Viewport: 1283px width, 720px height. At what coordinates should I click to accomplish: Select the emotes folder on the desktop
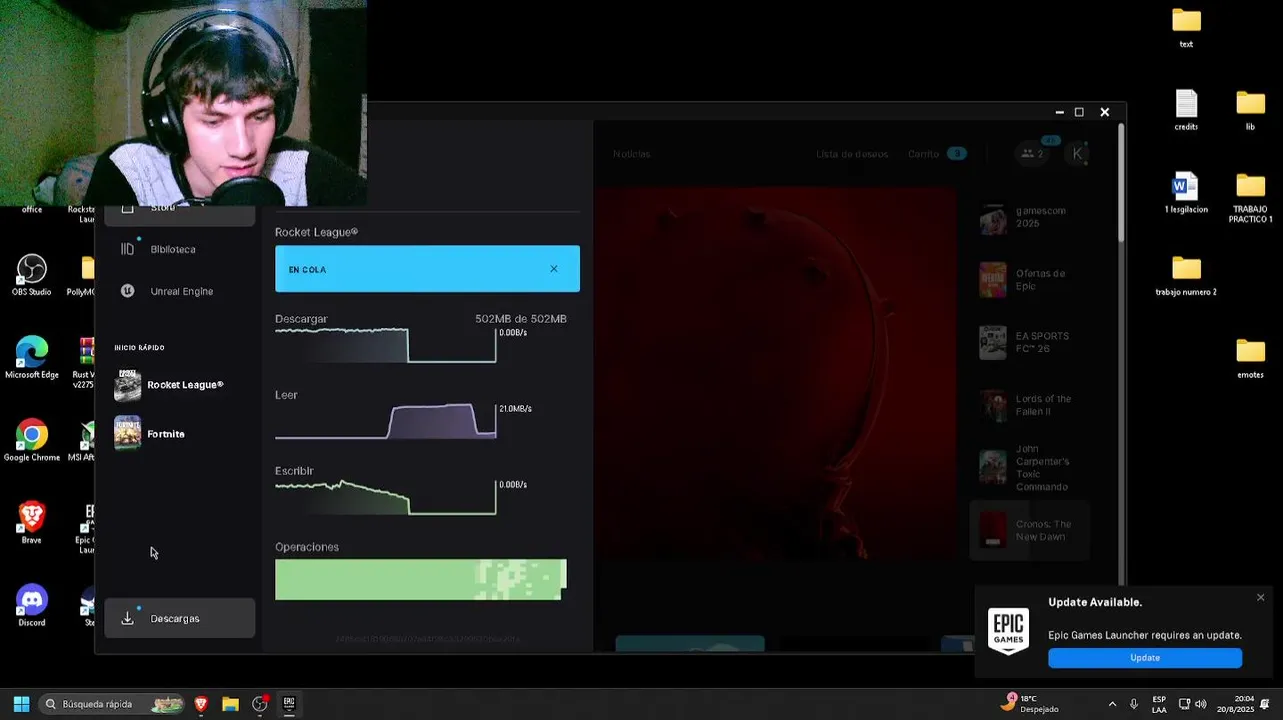[1250, 359]
